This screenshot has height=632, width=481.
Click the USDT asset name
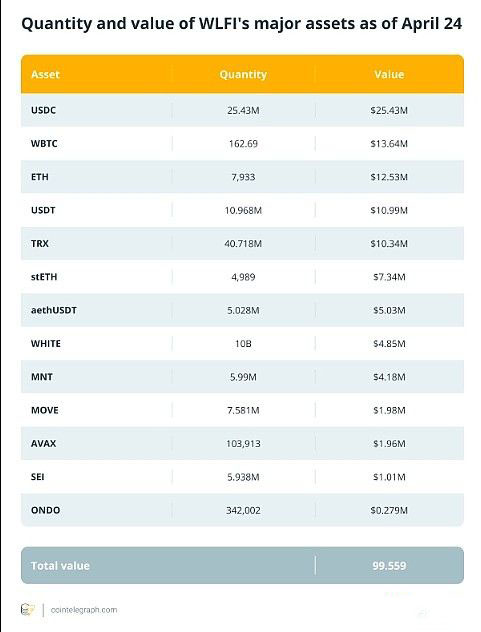click(43, 210)
